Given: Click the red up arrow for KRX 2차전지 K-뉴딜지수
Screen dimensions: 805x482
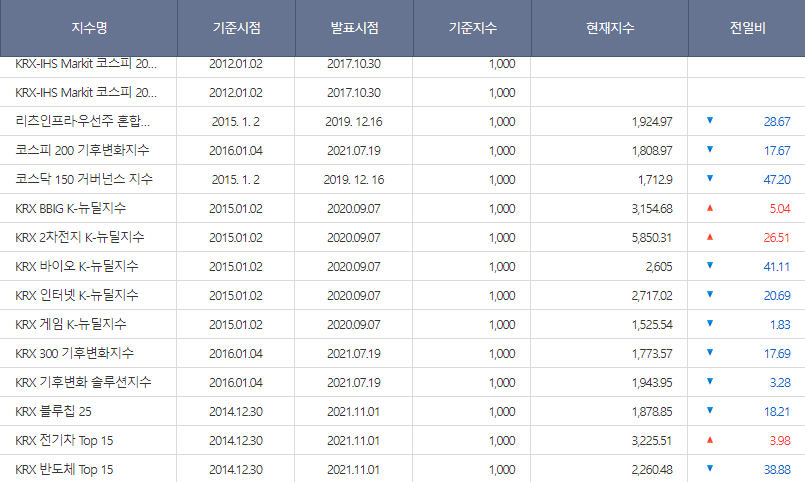Looking at the screenshot, I should coord(710,237).
